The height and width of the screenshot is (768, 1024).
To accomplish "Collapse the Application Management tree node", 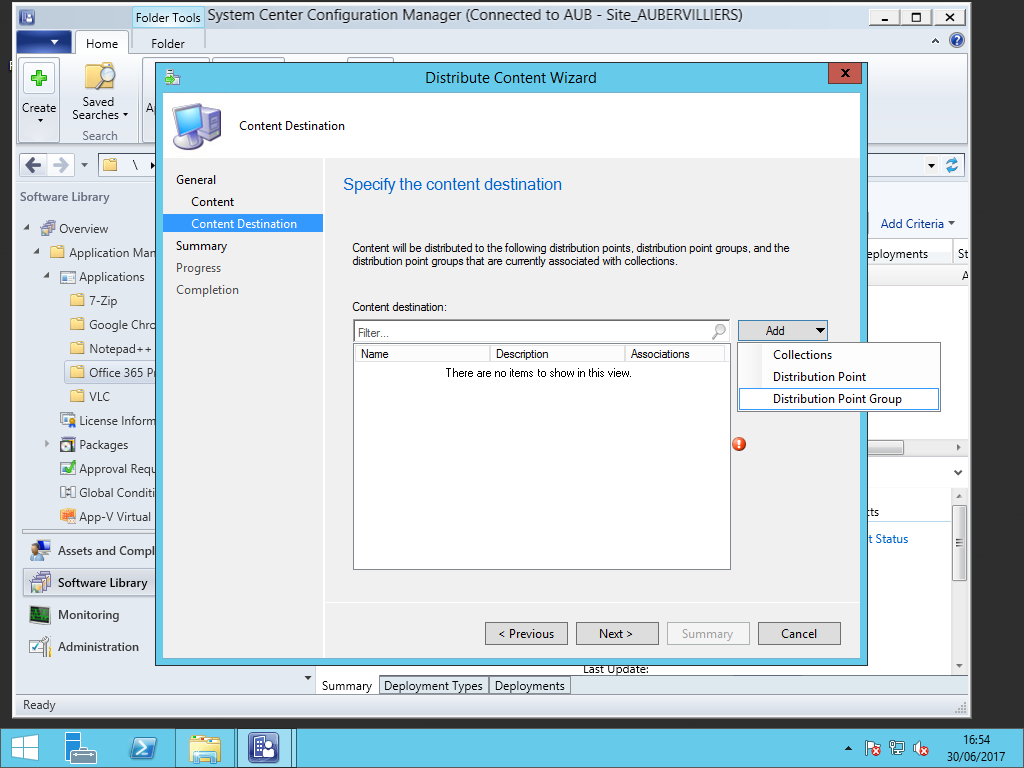I will [x=37, y=251].
